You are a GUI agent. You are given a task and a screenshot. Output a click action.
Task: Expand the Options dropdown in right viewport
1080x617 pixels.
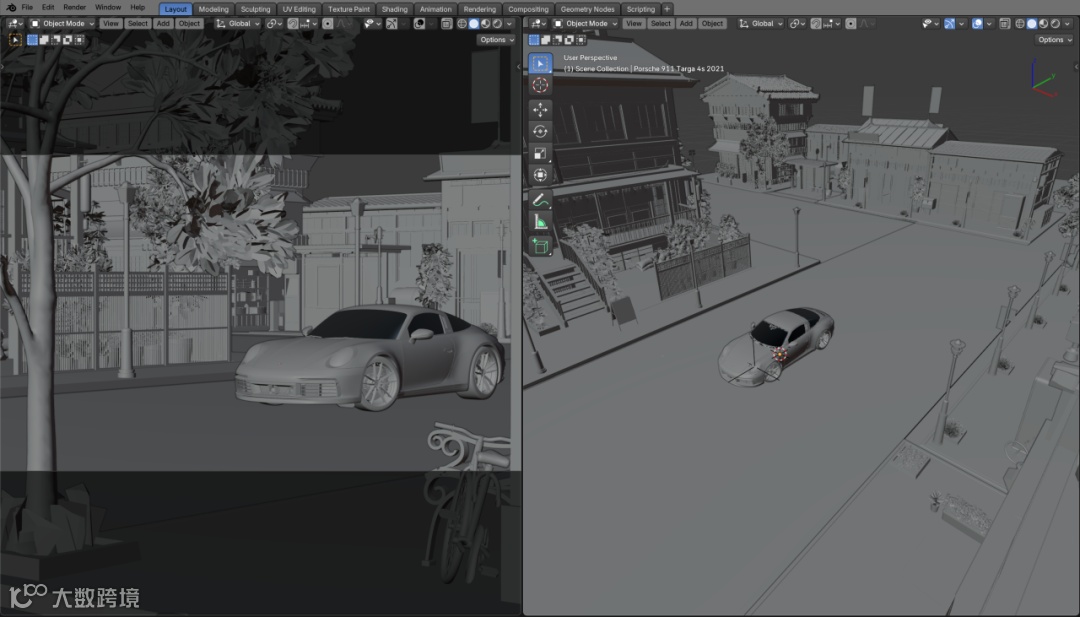click(x=1053, y=40)
